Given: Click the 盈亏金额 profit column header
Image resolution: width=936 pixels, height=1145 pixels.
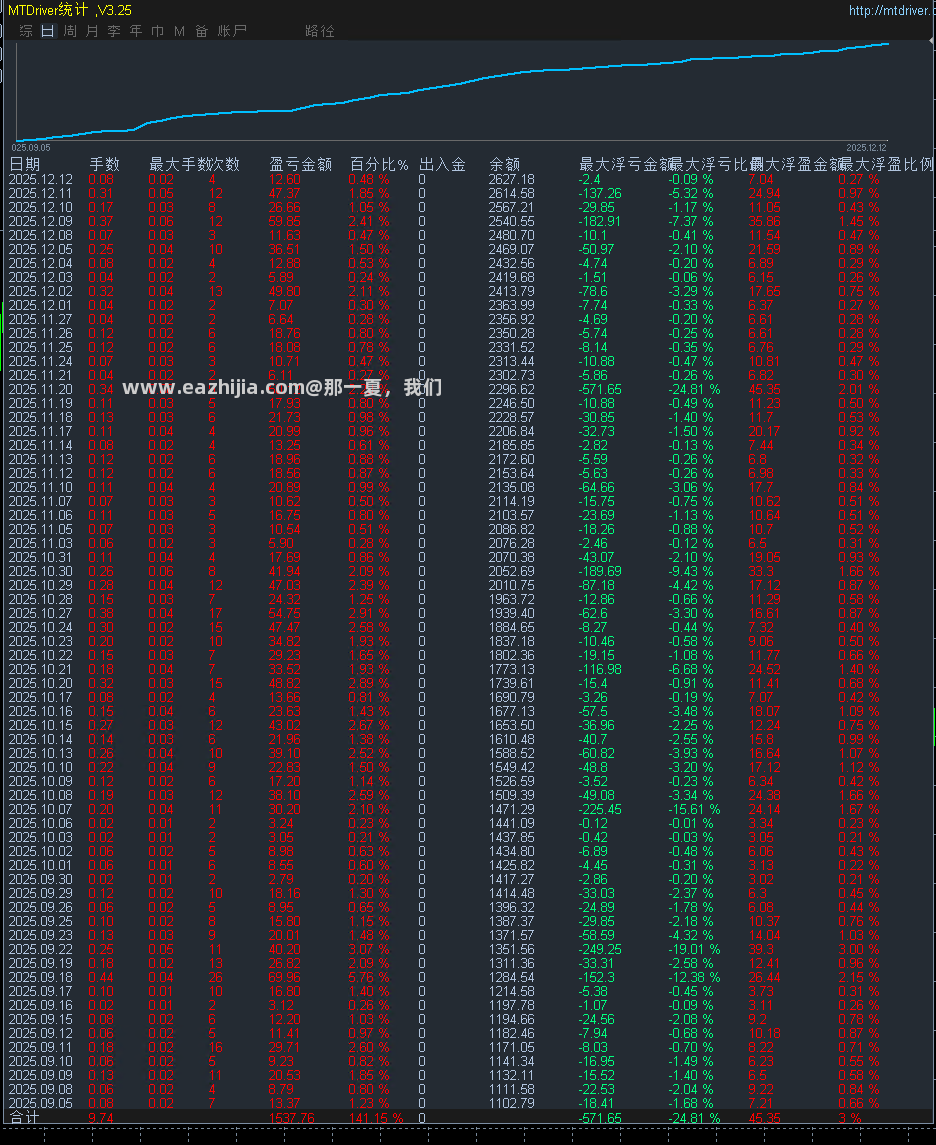Looking at the screenshot, I should click(x=301, y=164).
